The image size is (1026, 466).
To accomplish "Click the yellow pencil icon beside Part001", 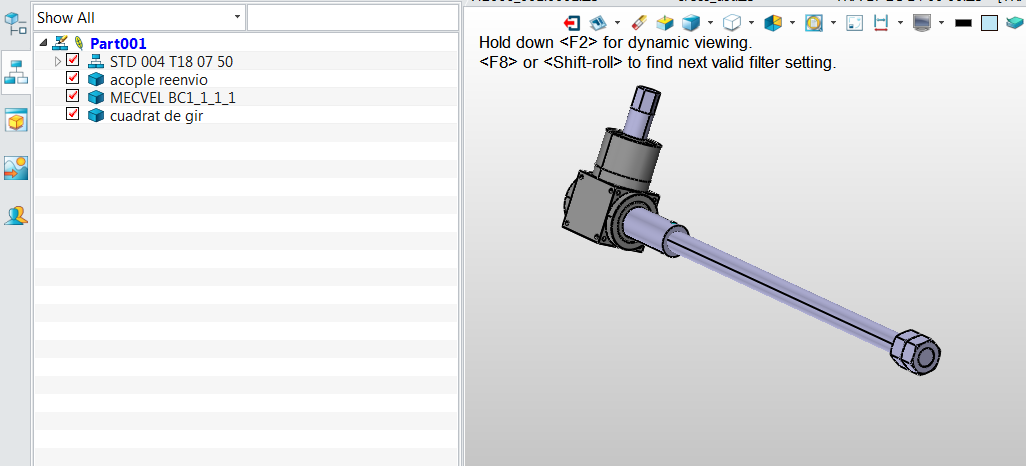I will pos(79,43).
